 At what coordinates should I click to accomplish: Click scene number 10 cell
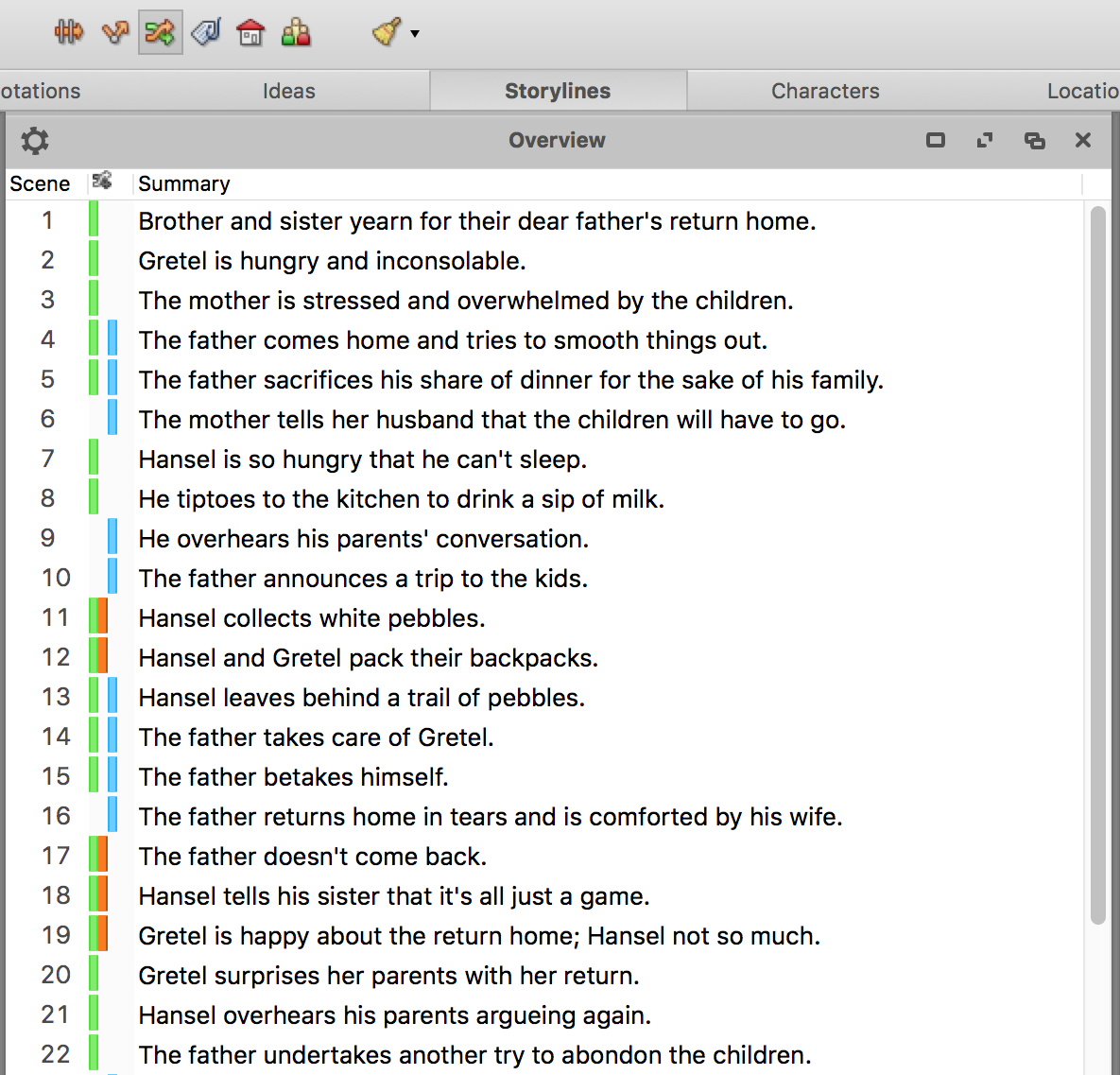point(56,578)
